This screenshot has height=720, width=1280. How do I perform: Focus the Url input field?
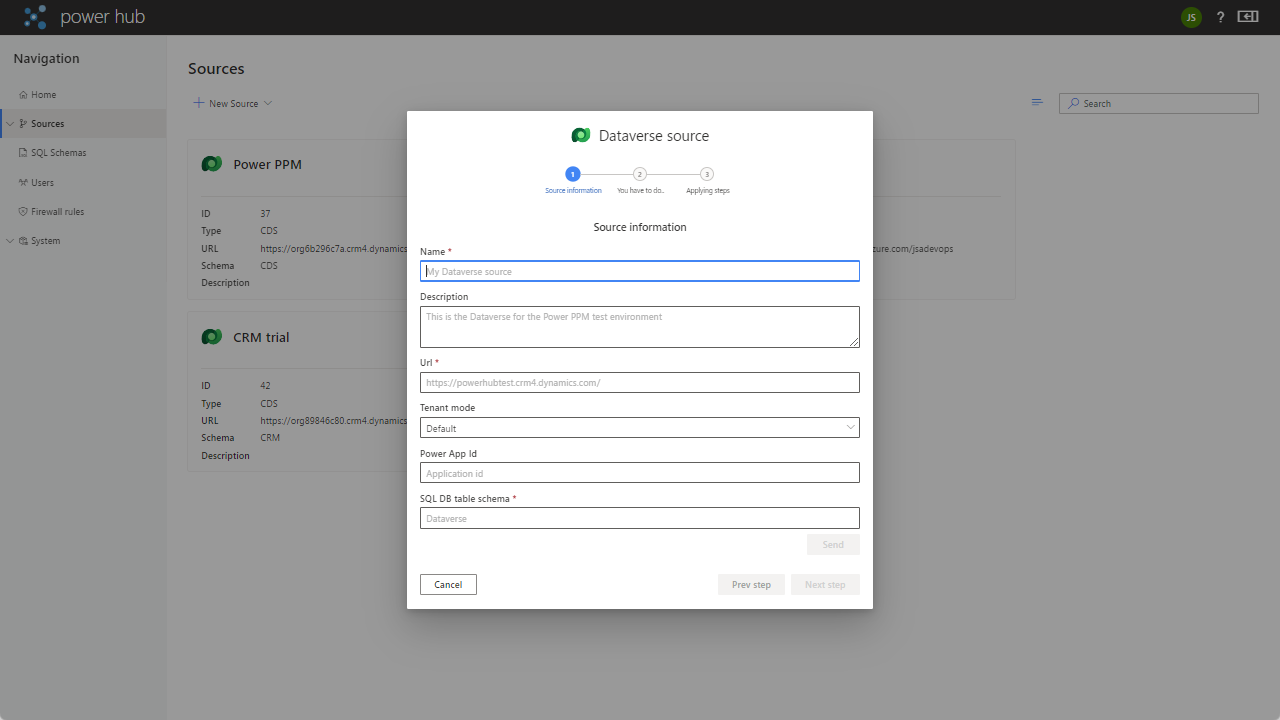coord(640,382)
